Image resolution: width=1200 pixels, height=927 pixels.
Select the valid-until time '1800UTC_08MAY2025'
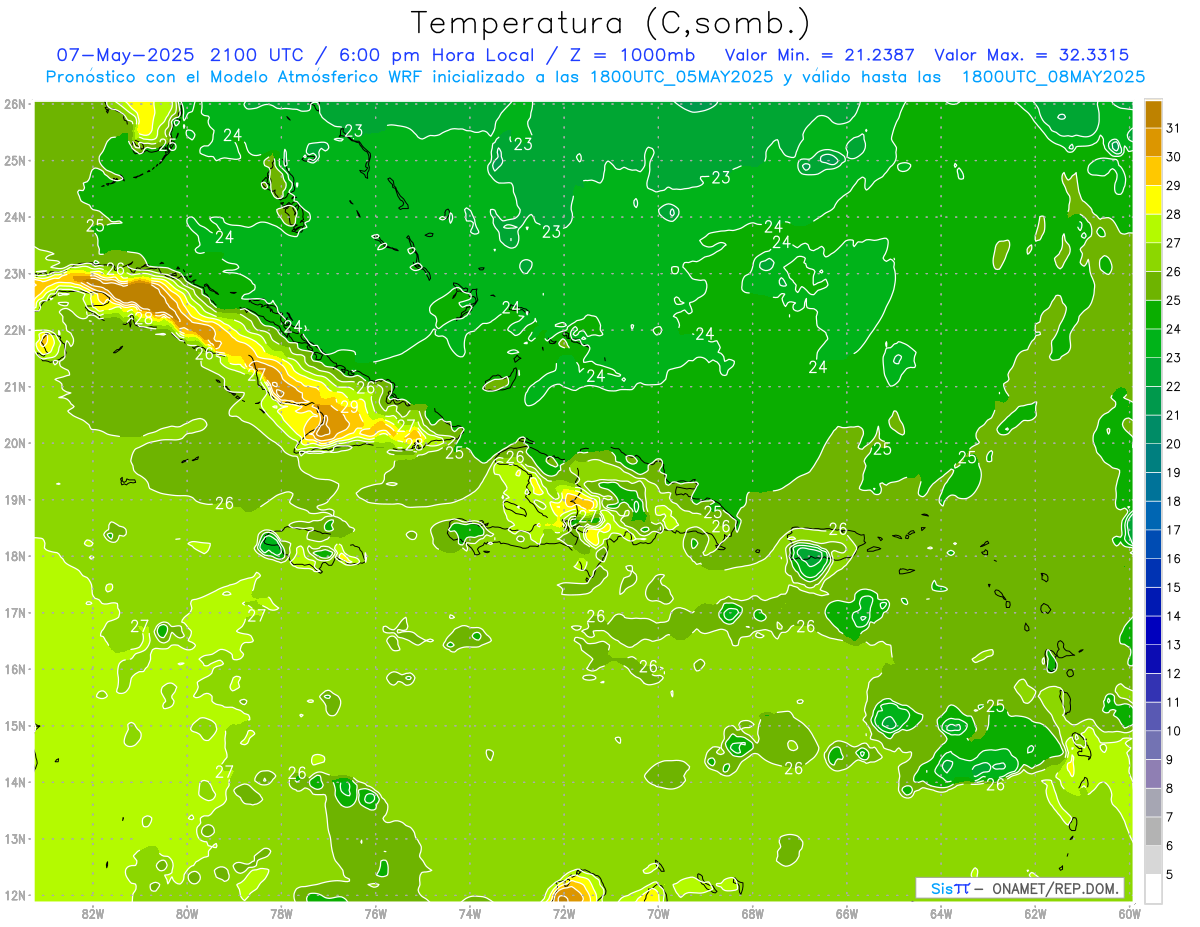1054,77
